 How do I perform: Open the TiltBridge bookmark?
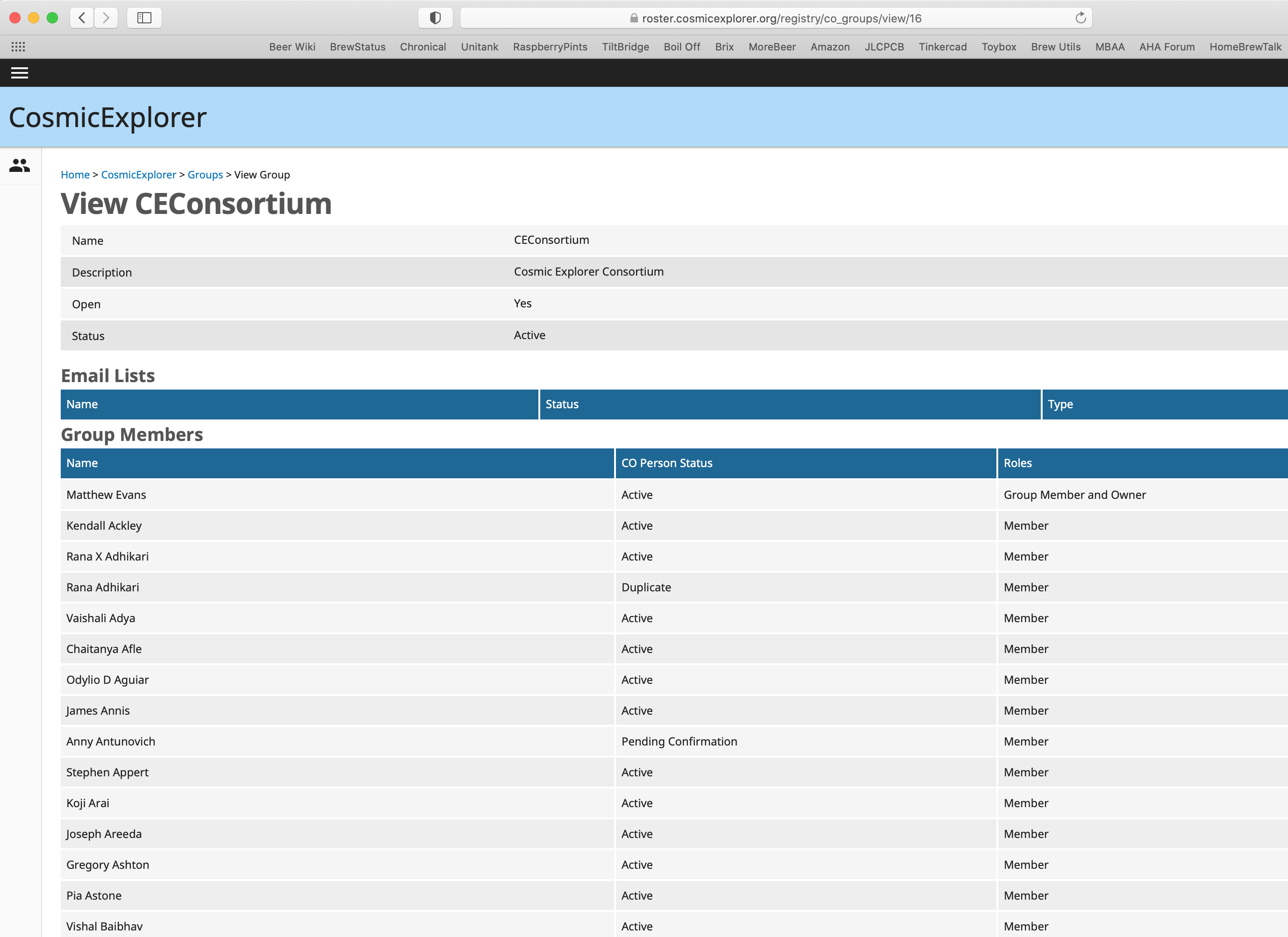(626, 47)
